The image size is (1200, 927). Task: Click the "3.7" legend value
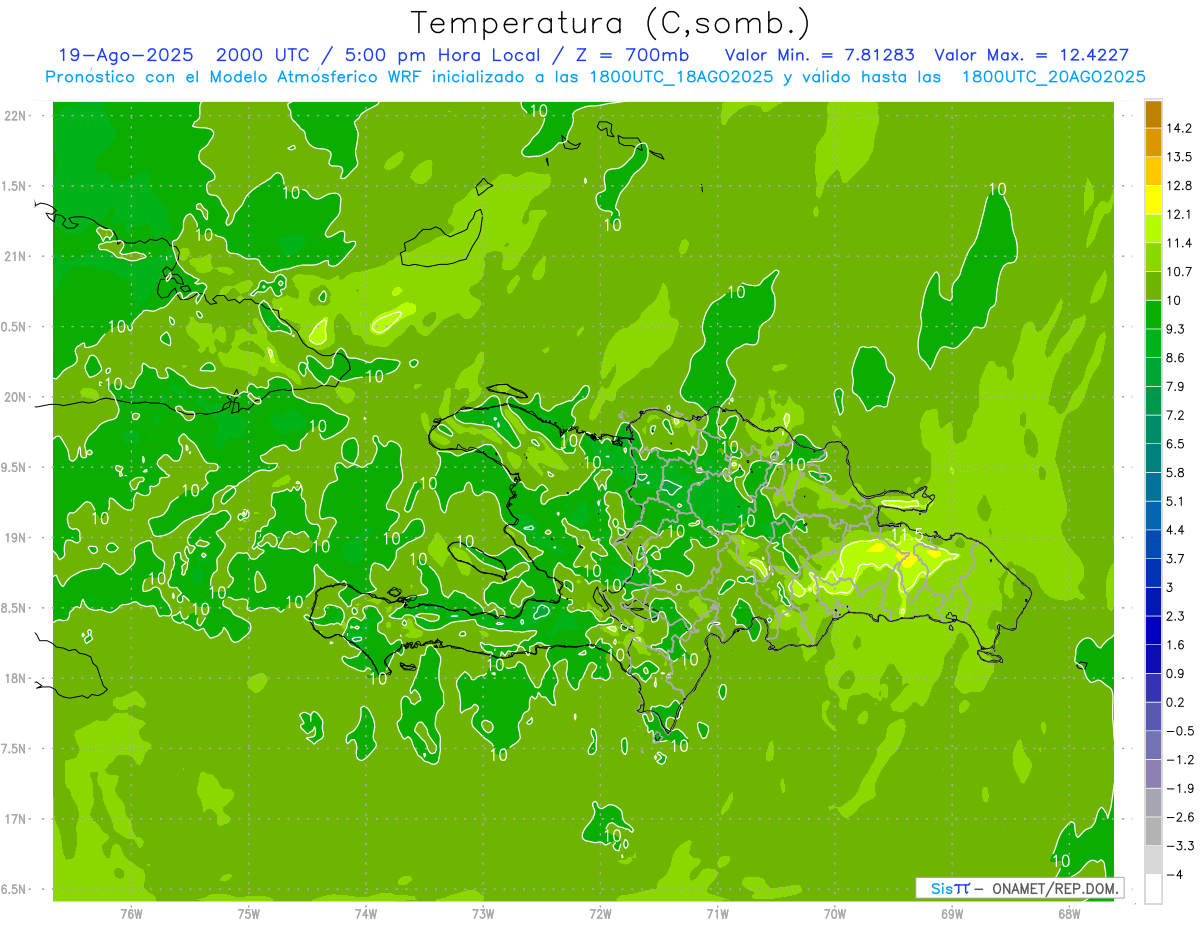click(x=1177, y=559)
